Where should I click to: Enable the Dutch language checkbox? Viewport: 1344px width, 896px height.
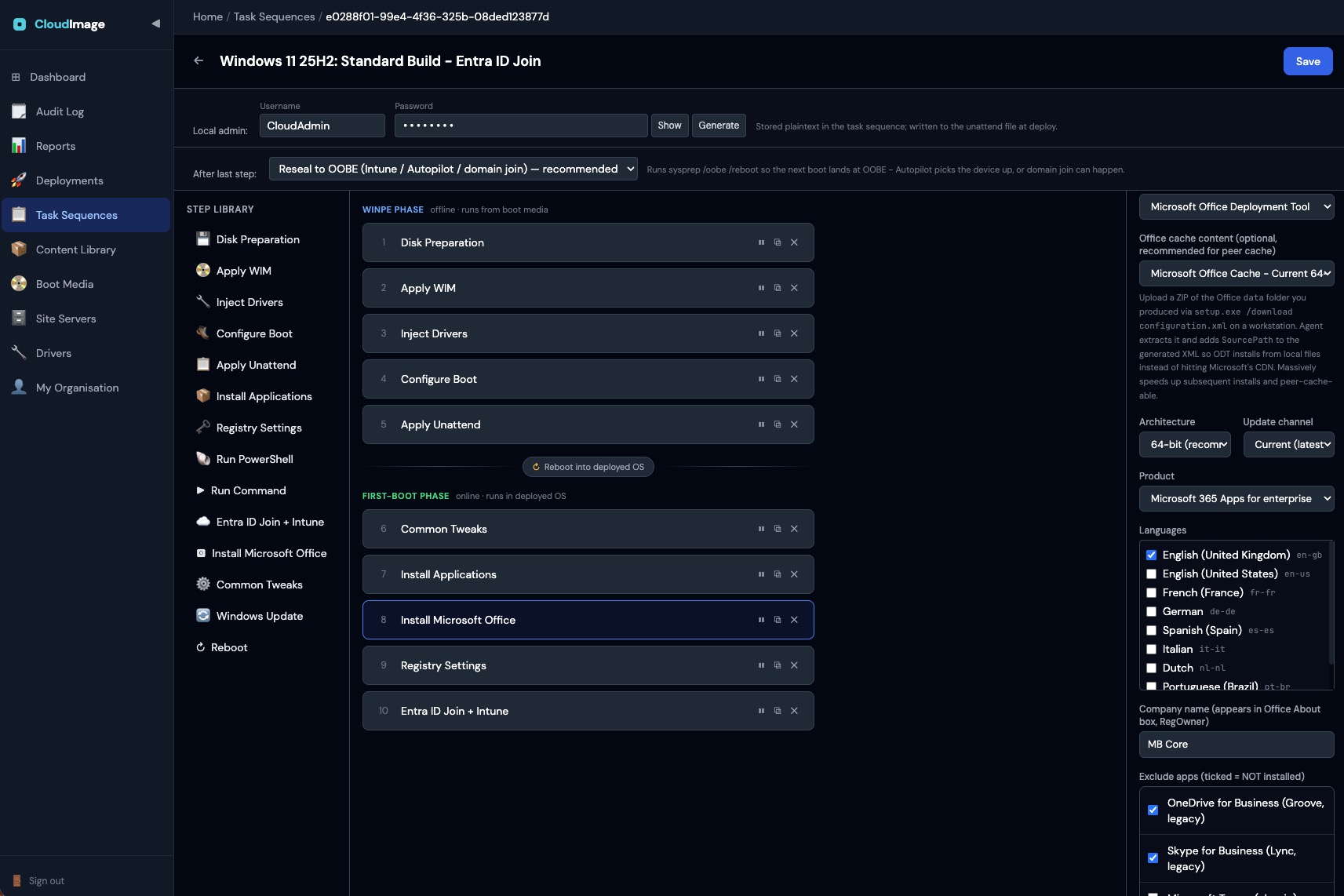(1151, 668)
